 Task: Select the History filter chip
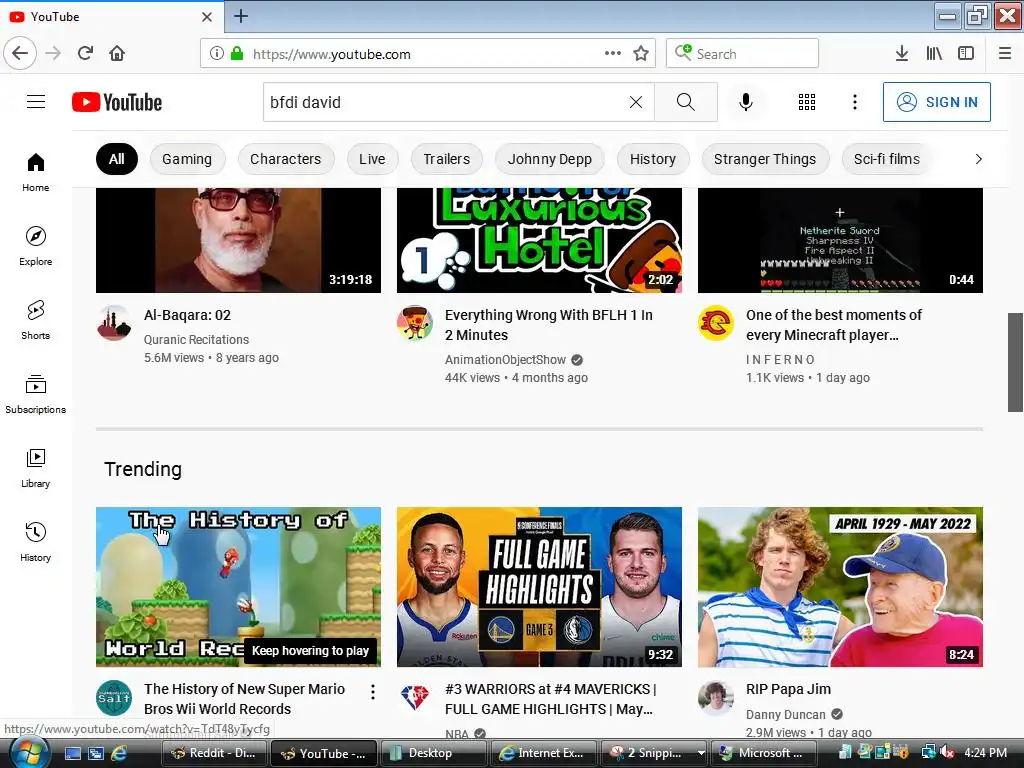653,159
